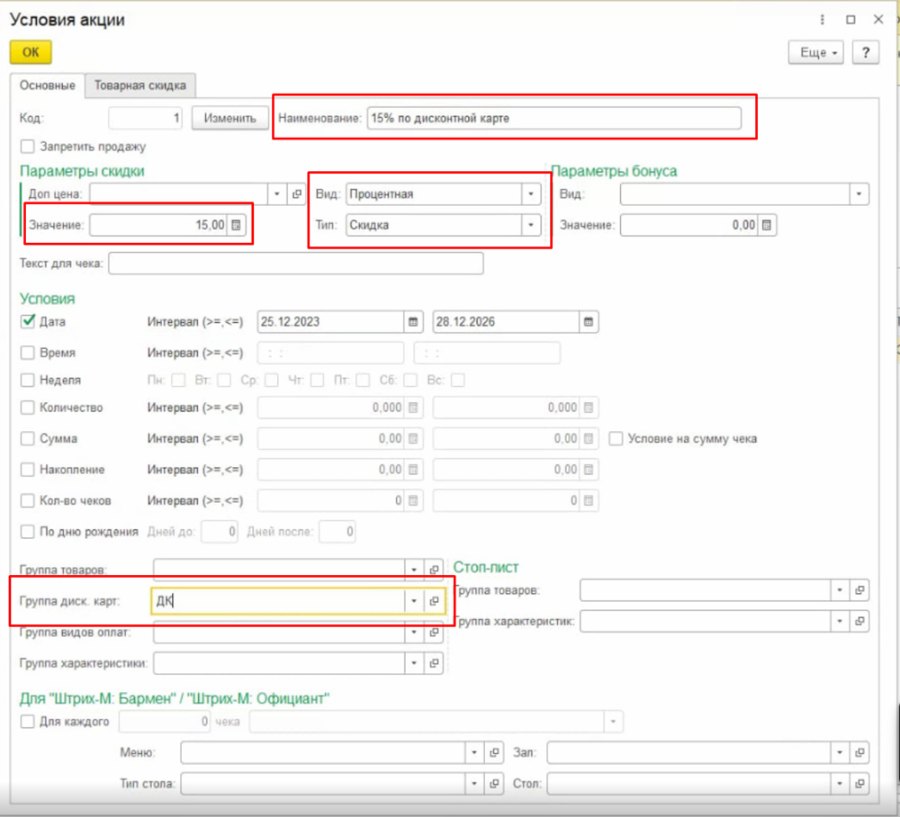
Task: Open the Тип стола record icon
Action: tap(494, 783)
